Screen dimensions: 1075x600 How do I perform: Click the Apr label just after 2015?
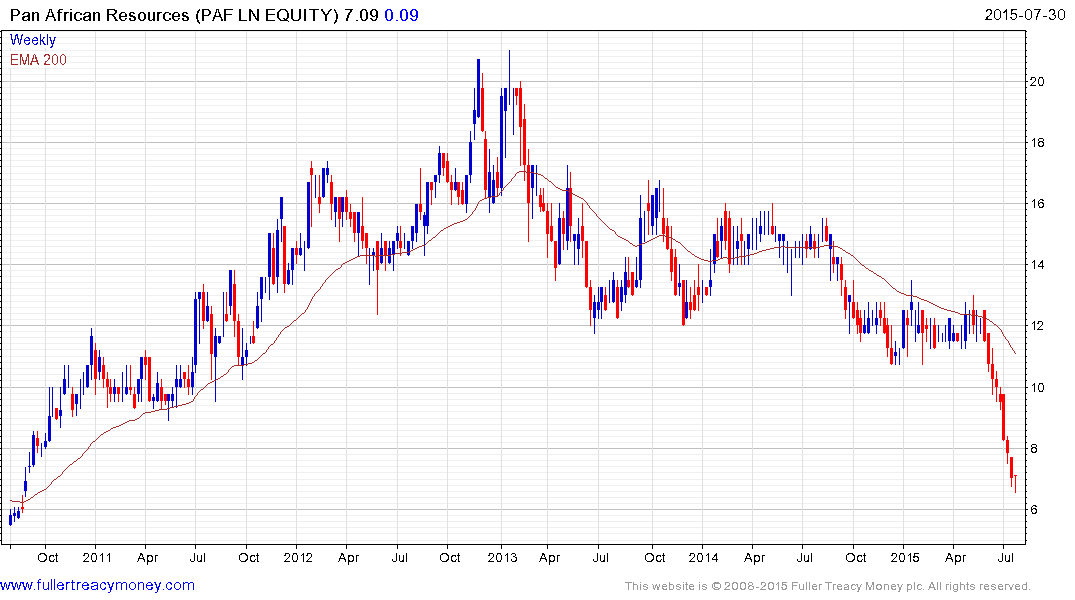click(956, 557)
